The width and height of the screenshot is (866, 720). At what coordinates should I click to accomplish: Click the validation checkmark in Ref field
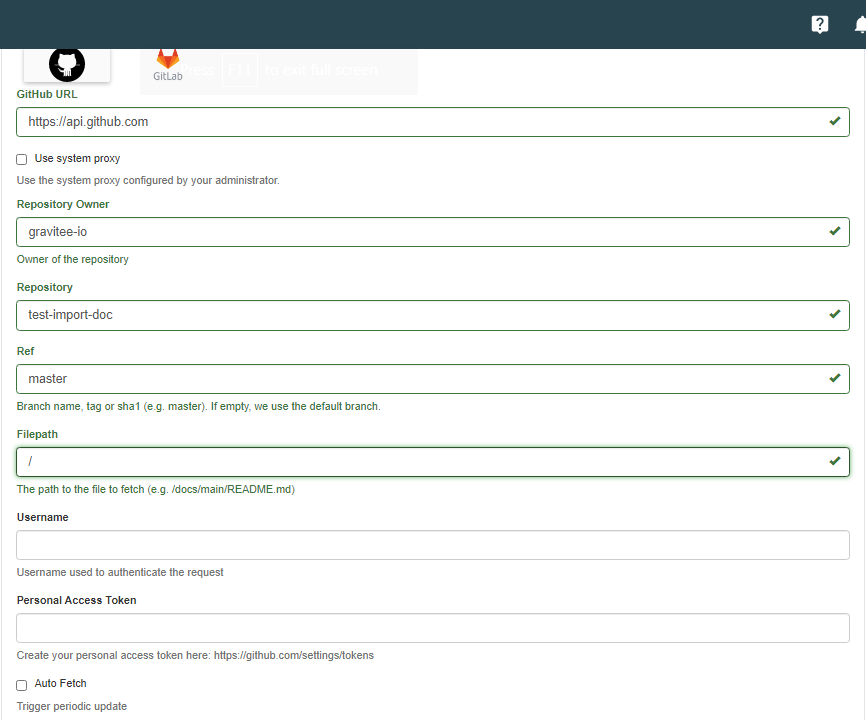(x=835, y=379)
